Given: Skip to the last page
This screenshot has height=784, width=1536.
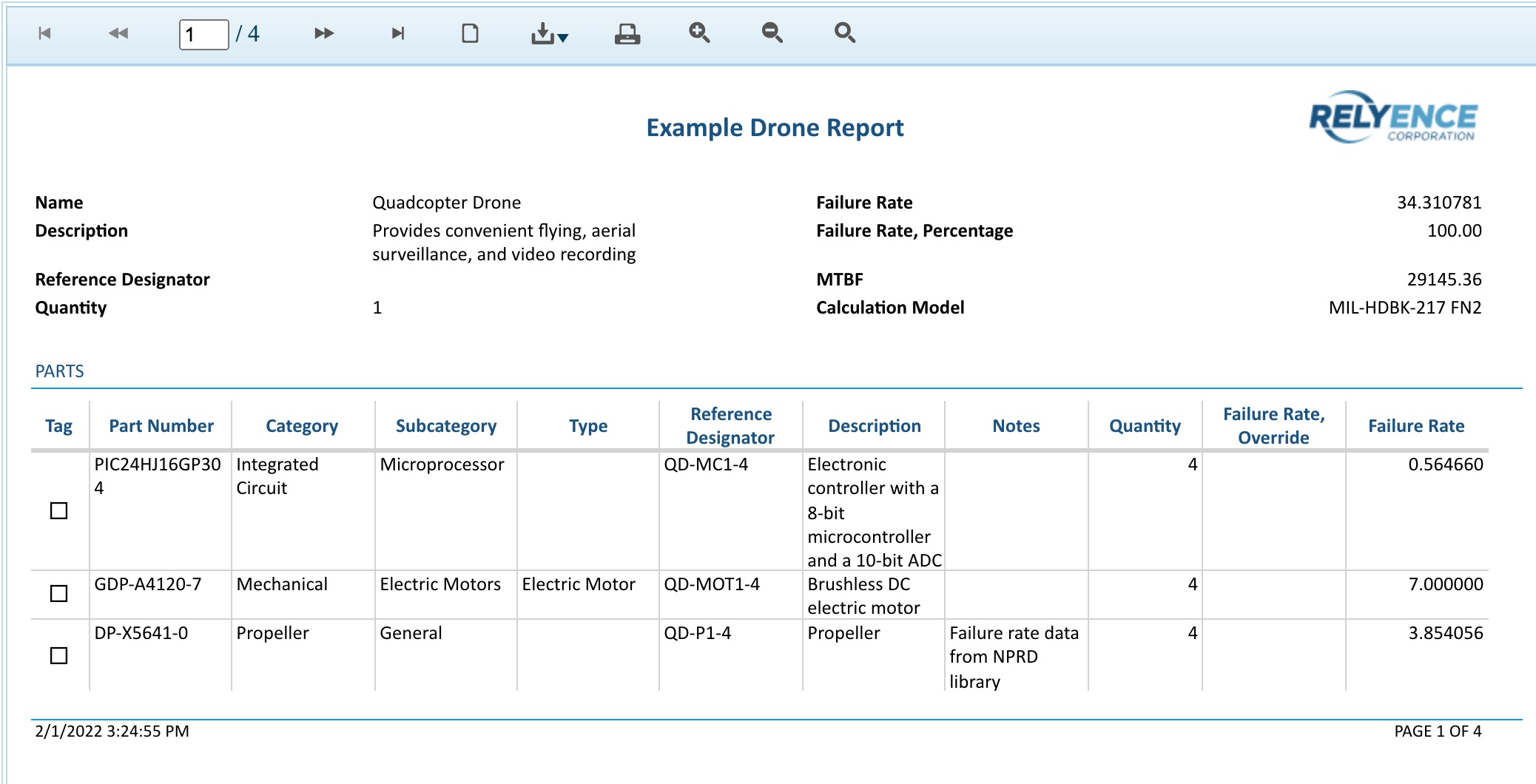Looking at the screenshot, I should 397,33.
